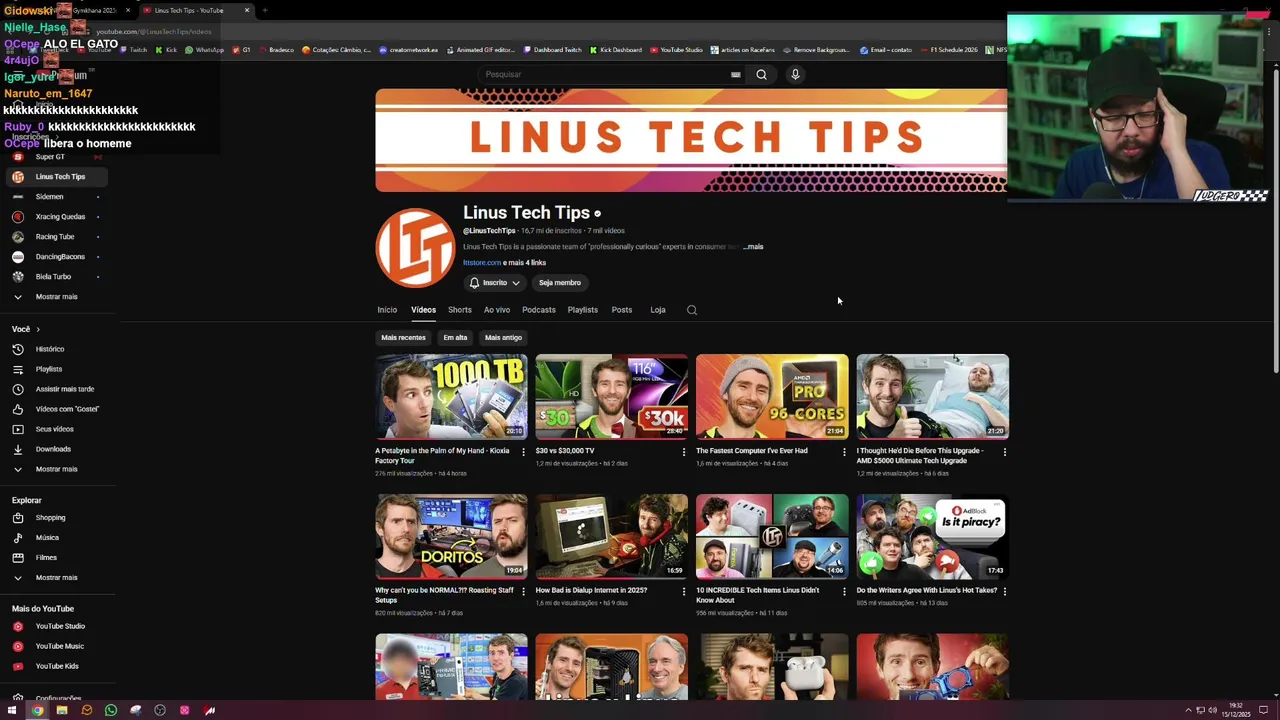The width and height of the screenshot is (1280, 720).
Task: Open WhatsApp from the Windows taskbar
Action: 111,710
